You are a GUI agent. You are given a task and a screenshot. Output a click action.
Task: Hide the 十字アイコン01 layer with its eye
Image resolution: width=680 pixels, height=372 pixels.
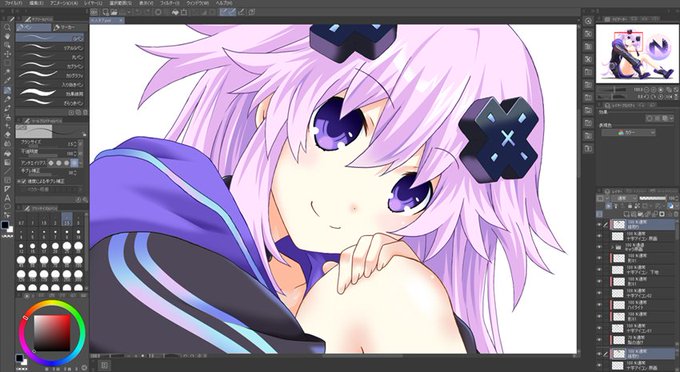click(598, 328)
